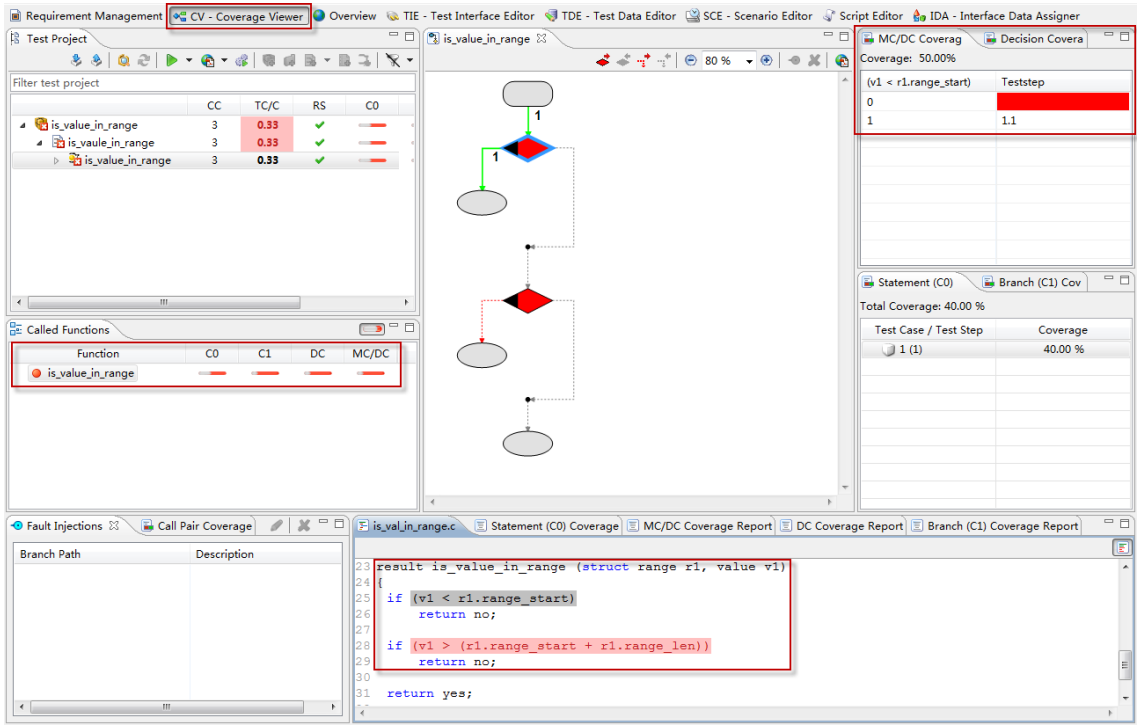1141x726 pixels.
Task: Open the 80 % zoom level dropdown
Action: 749,61
